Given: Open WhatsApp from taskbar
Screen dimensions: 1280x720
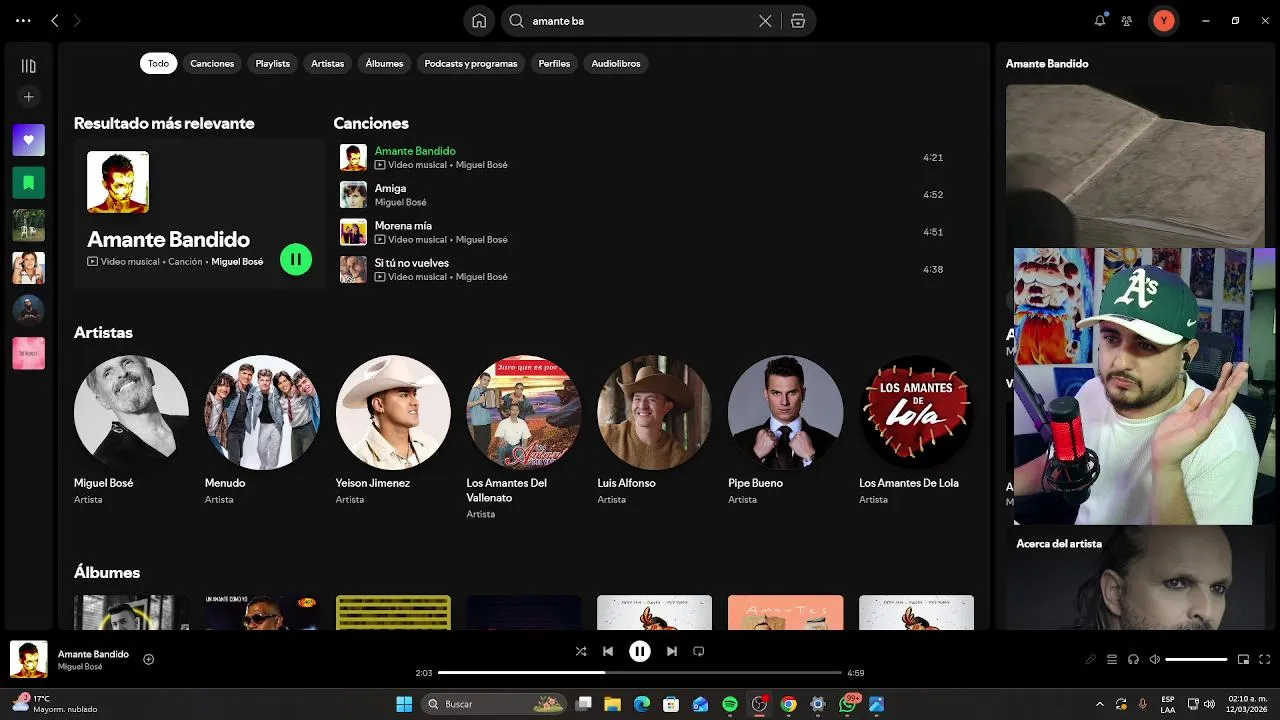Looking at the screenshot, I should pyautogui.click(x=848, y=704).
